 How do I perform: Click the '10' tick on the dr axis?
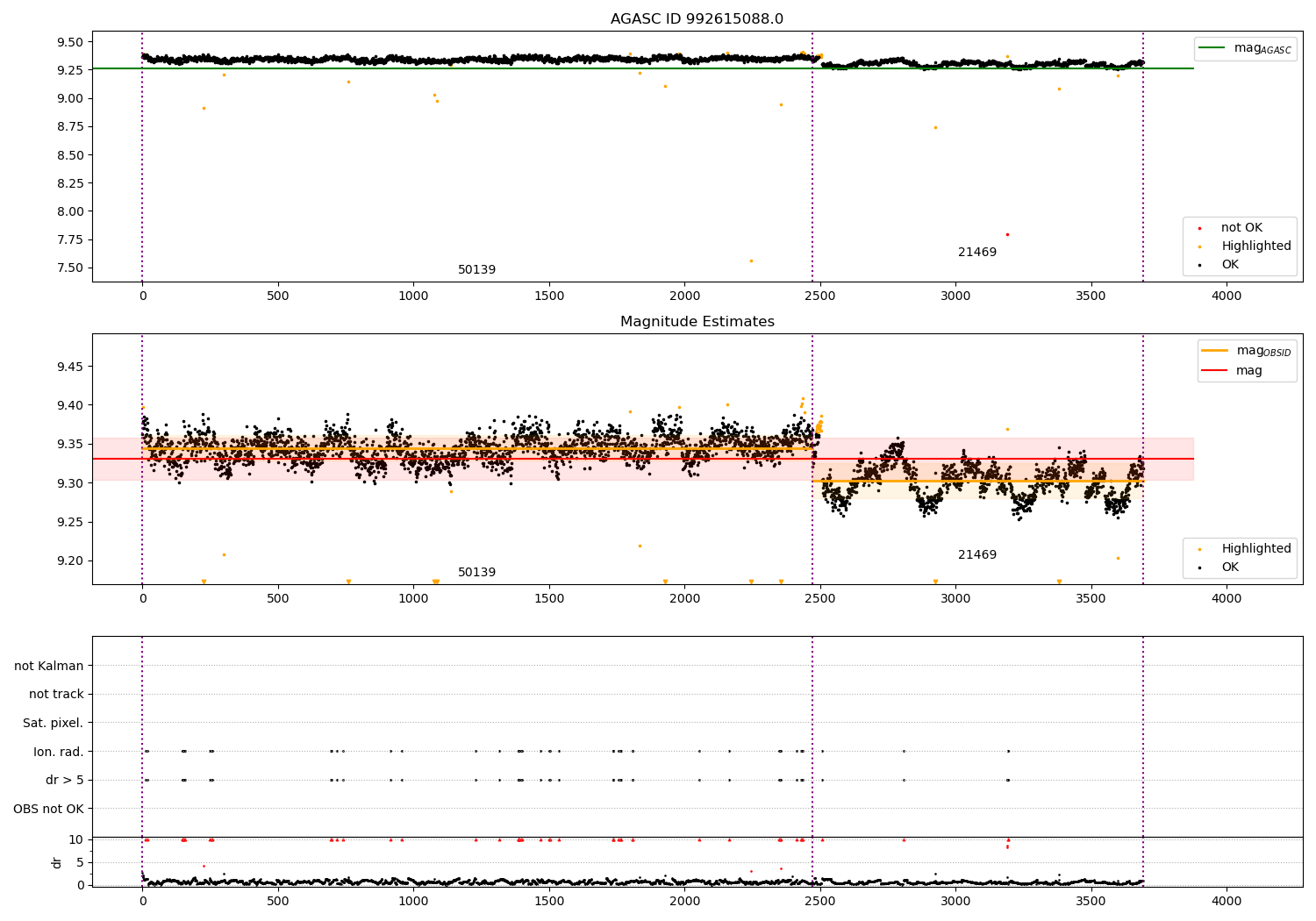(x=76, y=839)
